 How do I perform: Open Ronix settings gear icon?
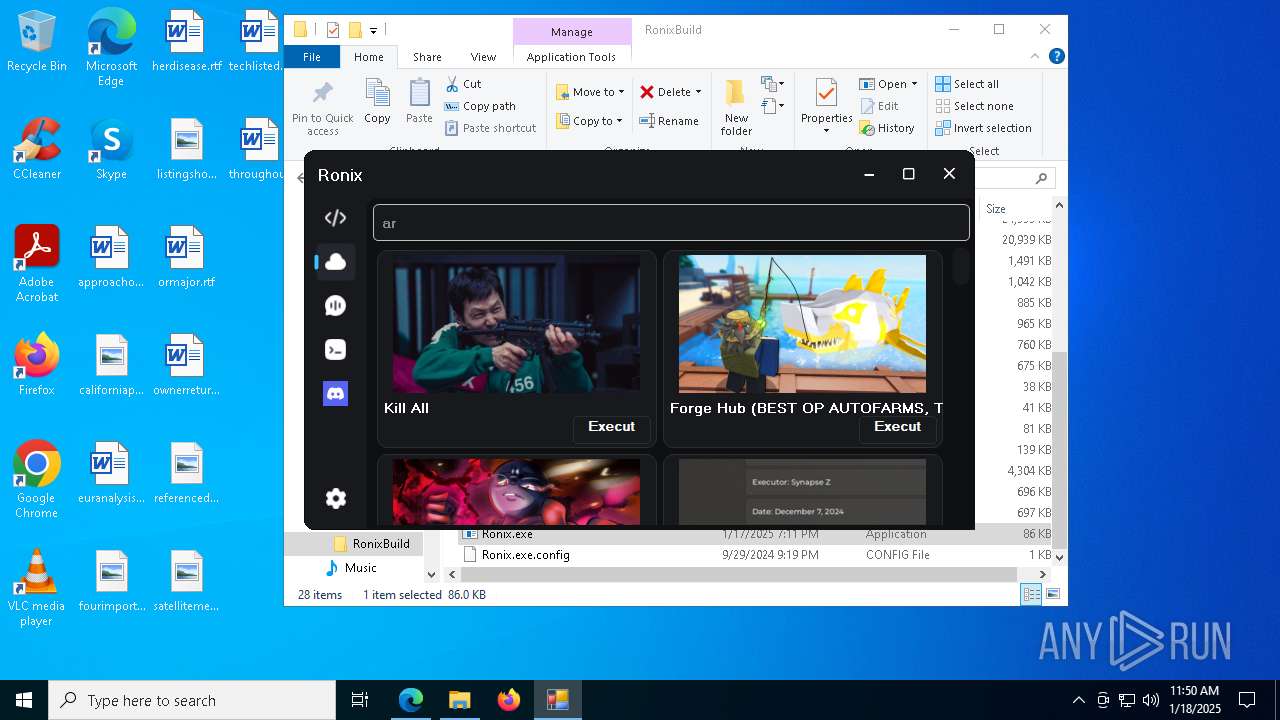[336, 498]
